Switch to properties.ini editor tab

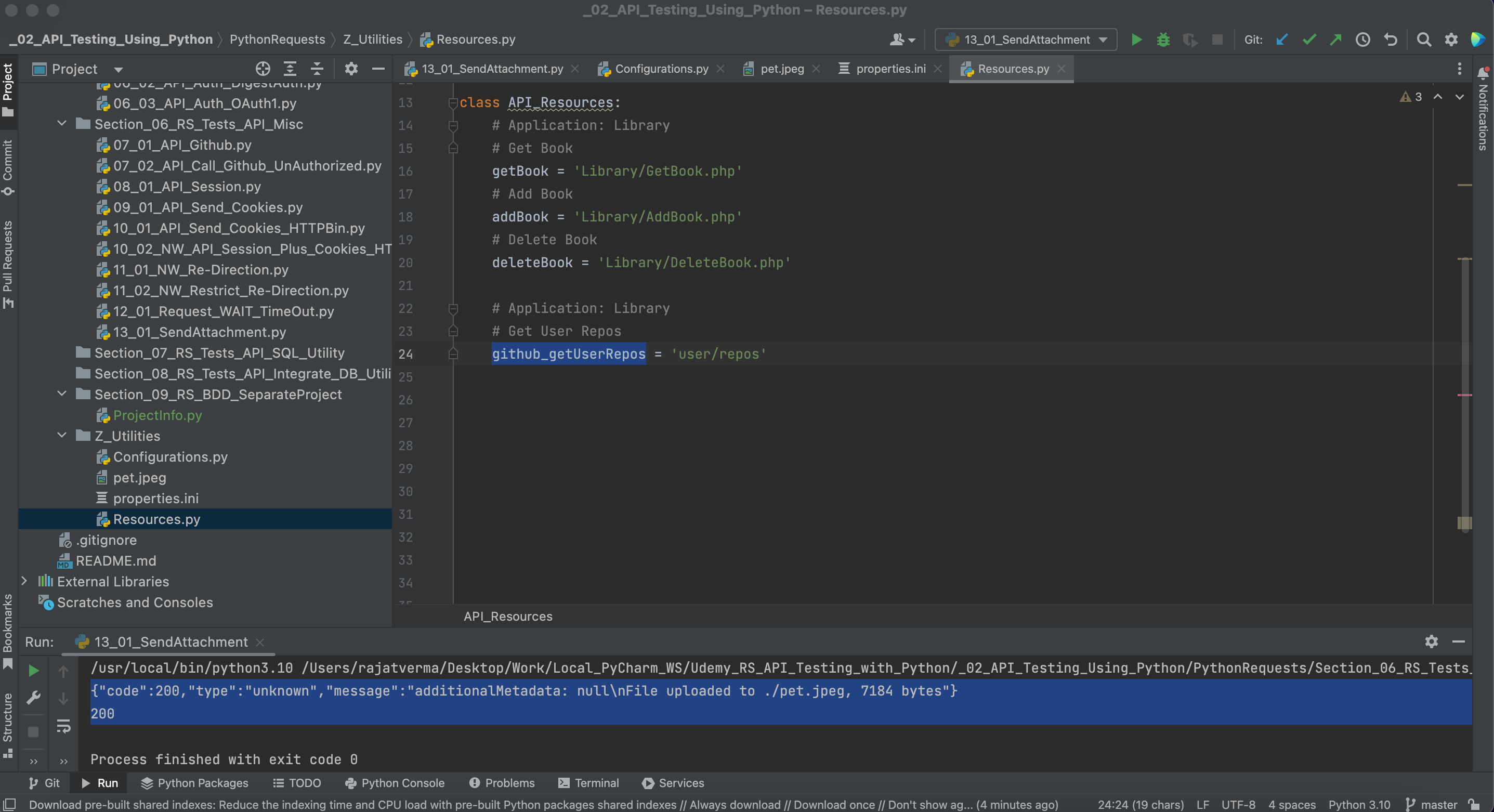(x=890, y=69)
